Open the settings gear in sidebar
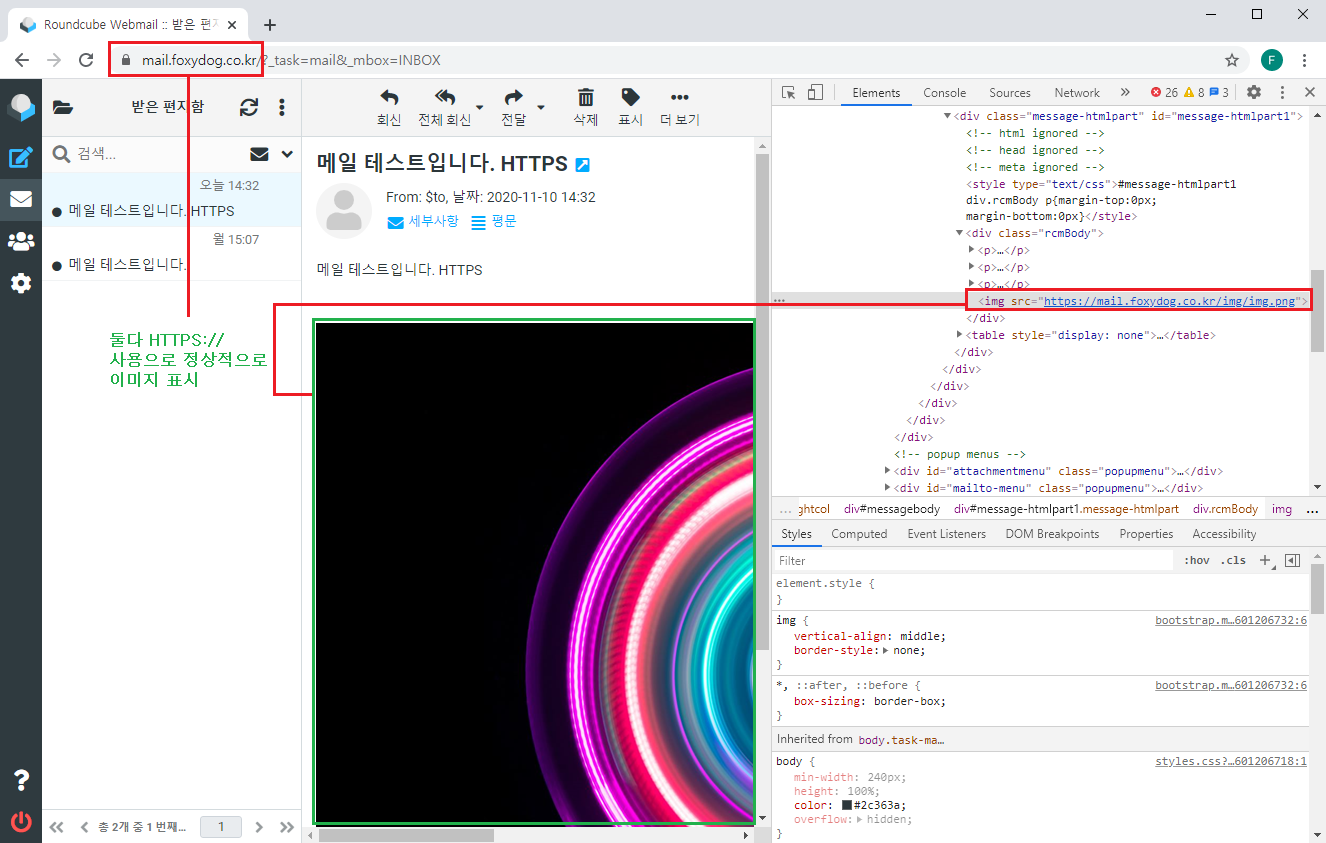Screen dimensions: 1326x843 pos(21,283)
